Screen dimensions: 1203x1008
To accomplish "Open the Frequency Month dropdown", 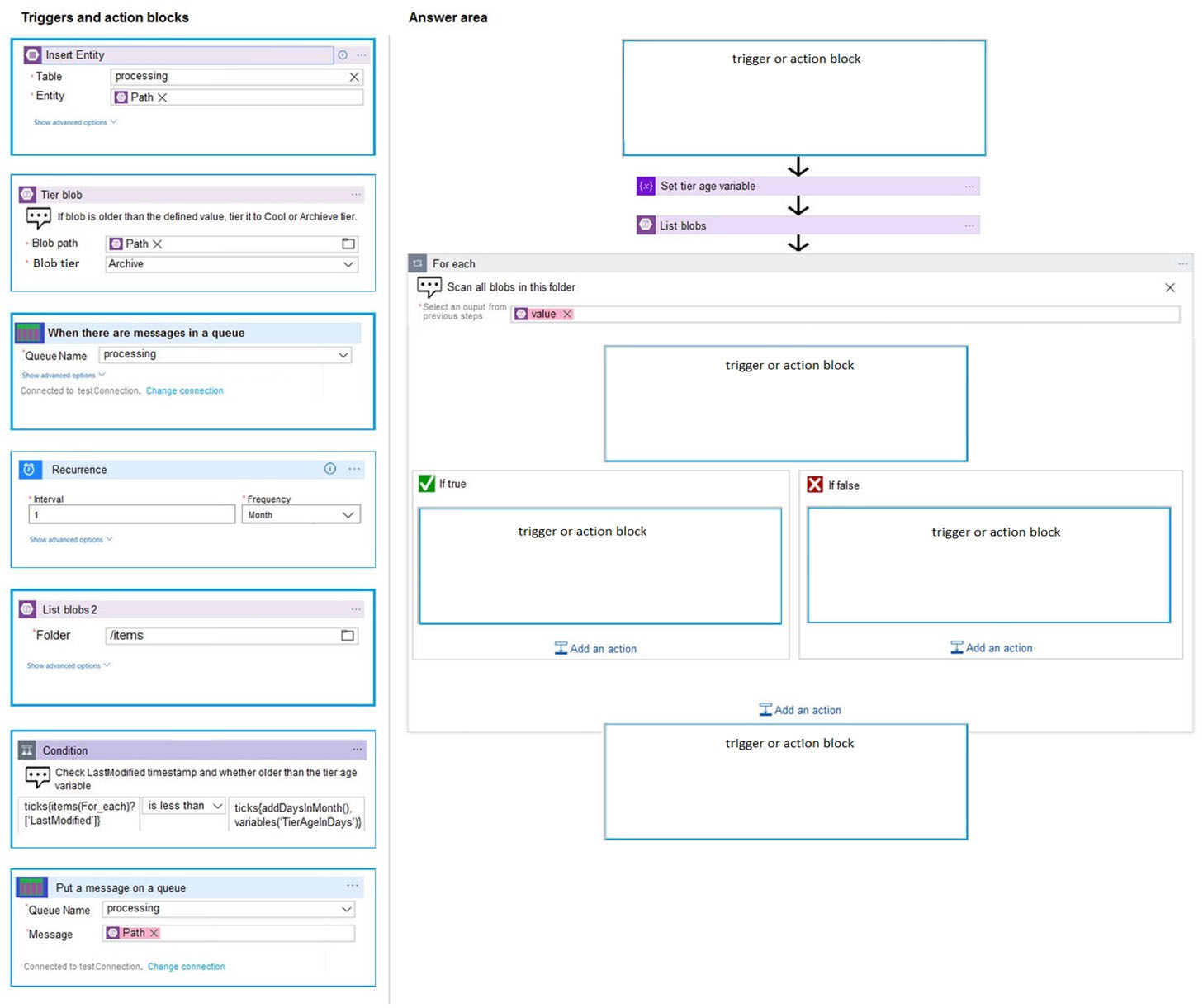I will 348,515.
